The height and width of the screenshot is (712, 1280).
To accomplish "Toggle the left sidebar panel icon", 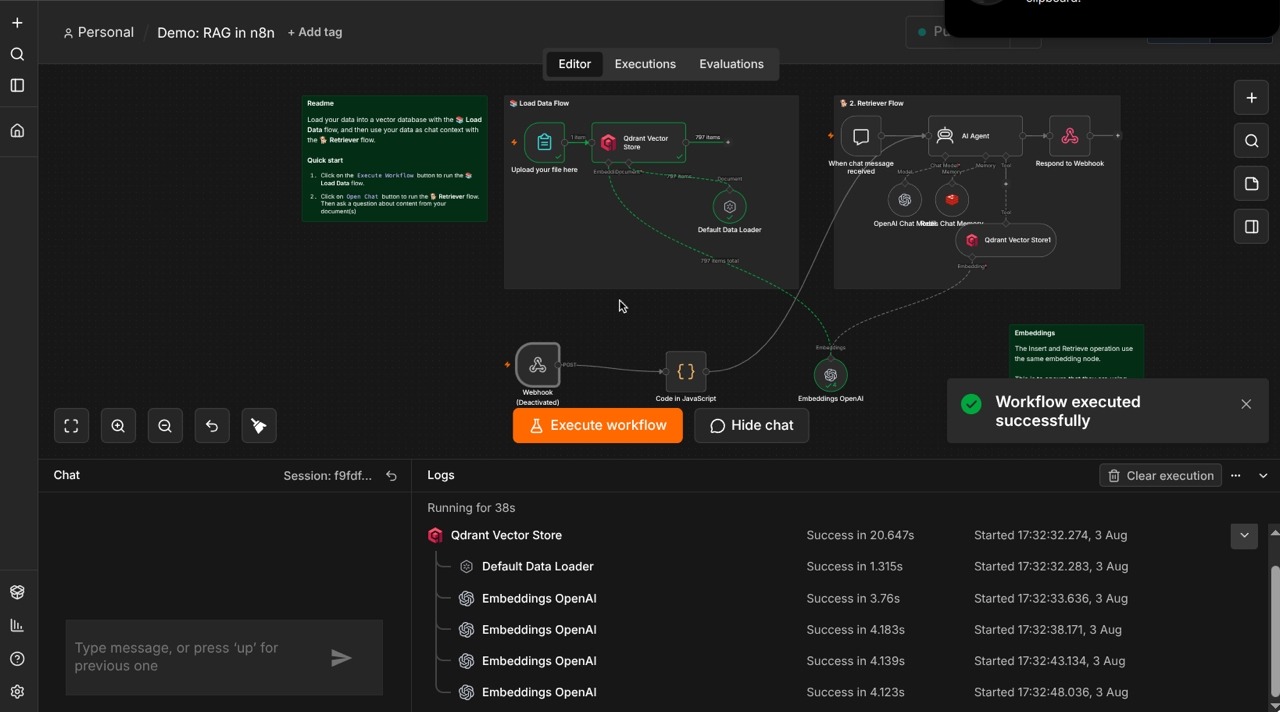I will 17,86.
